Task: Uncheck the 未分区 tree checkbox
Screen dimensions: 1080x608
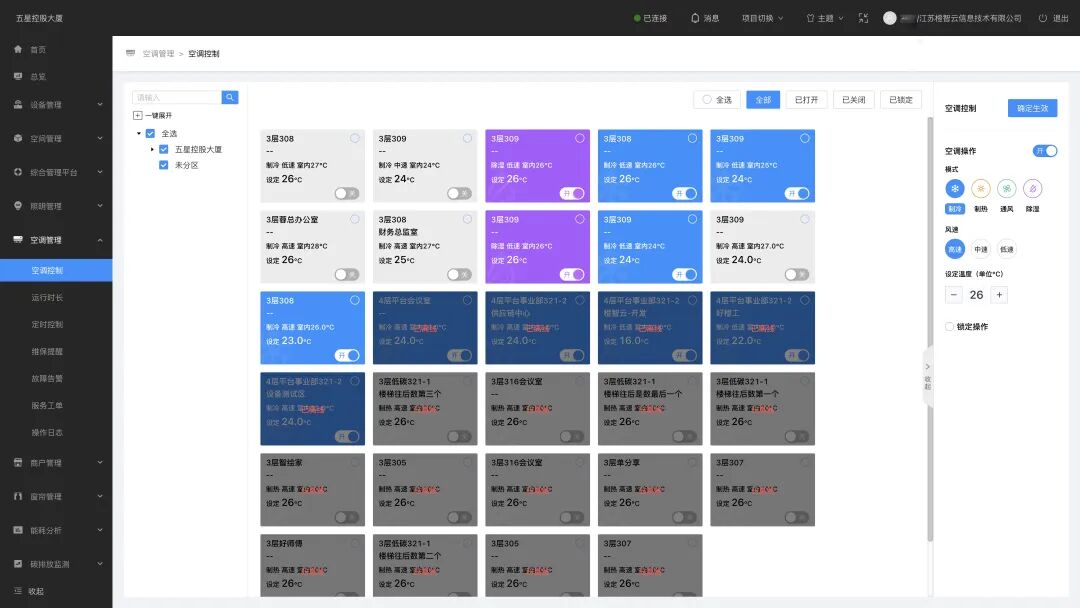Action: click(163, 165)
